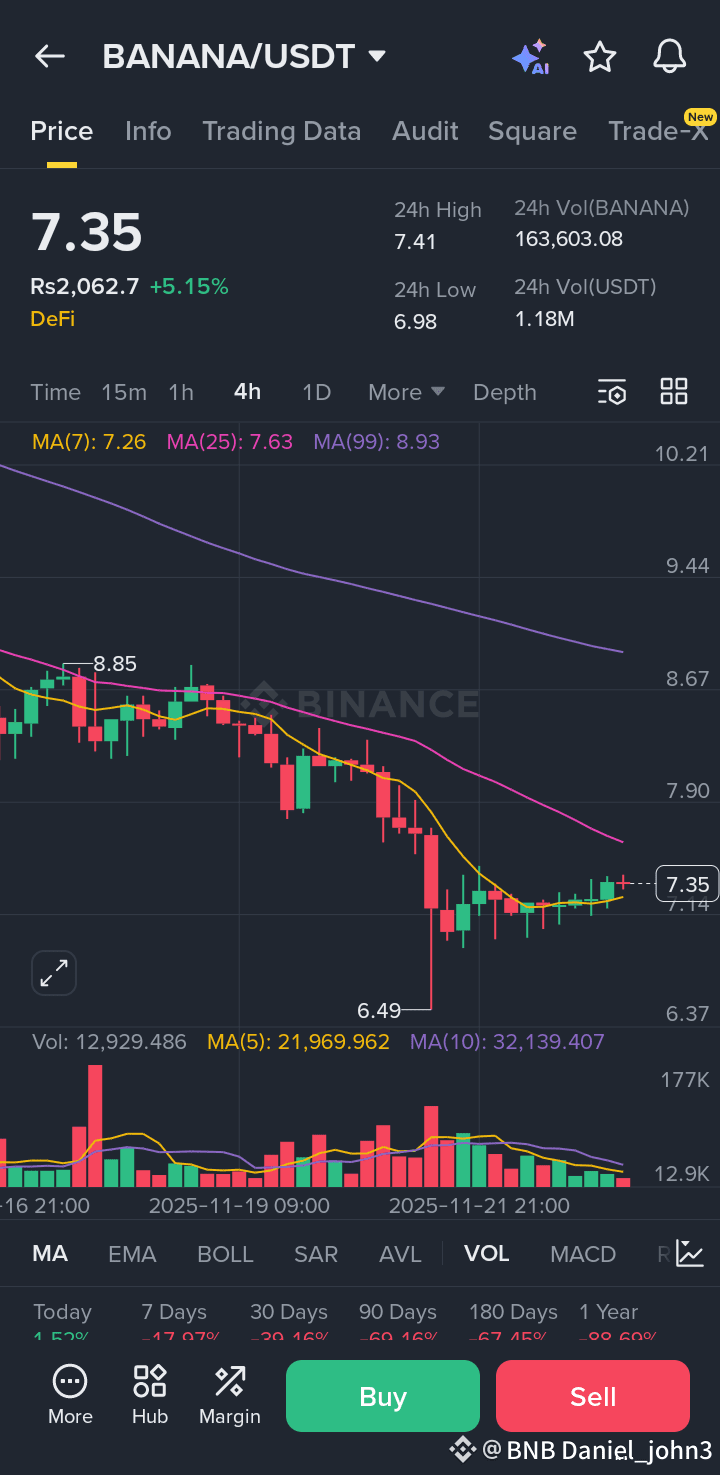Open the Margin trading icon

point(230,1396)
